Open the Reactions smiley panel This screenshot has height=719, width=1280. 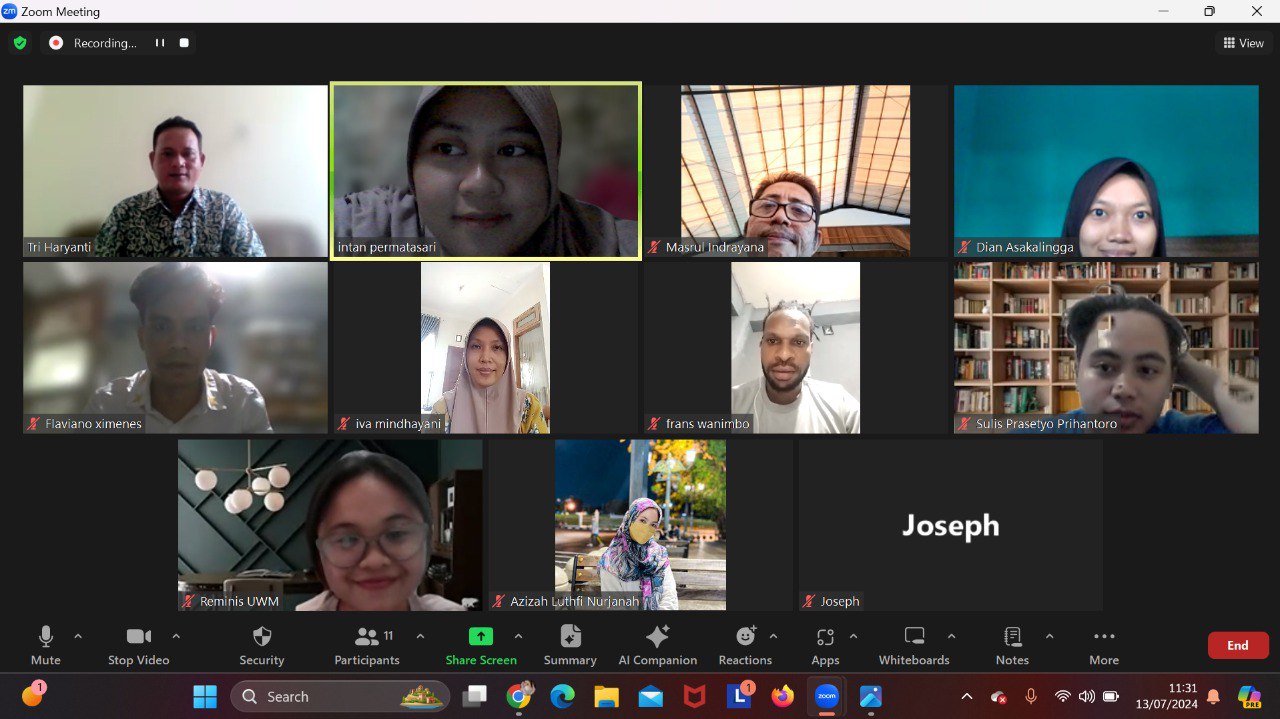tap(745, 645)
